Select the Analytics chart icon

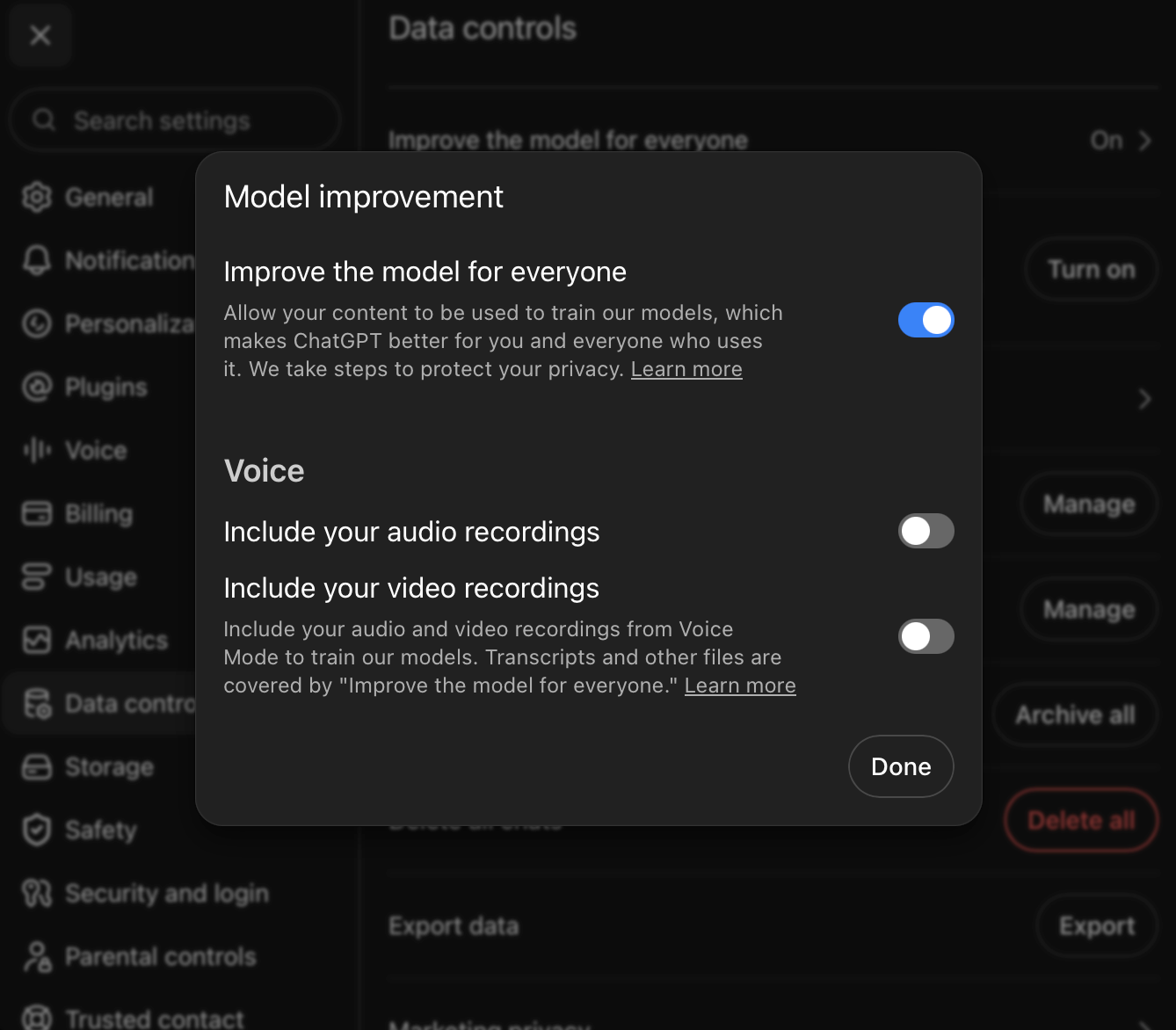click(x=37, y=640)
